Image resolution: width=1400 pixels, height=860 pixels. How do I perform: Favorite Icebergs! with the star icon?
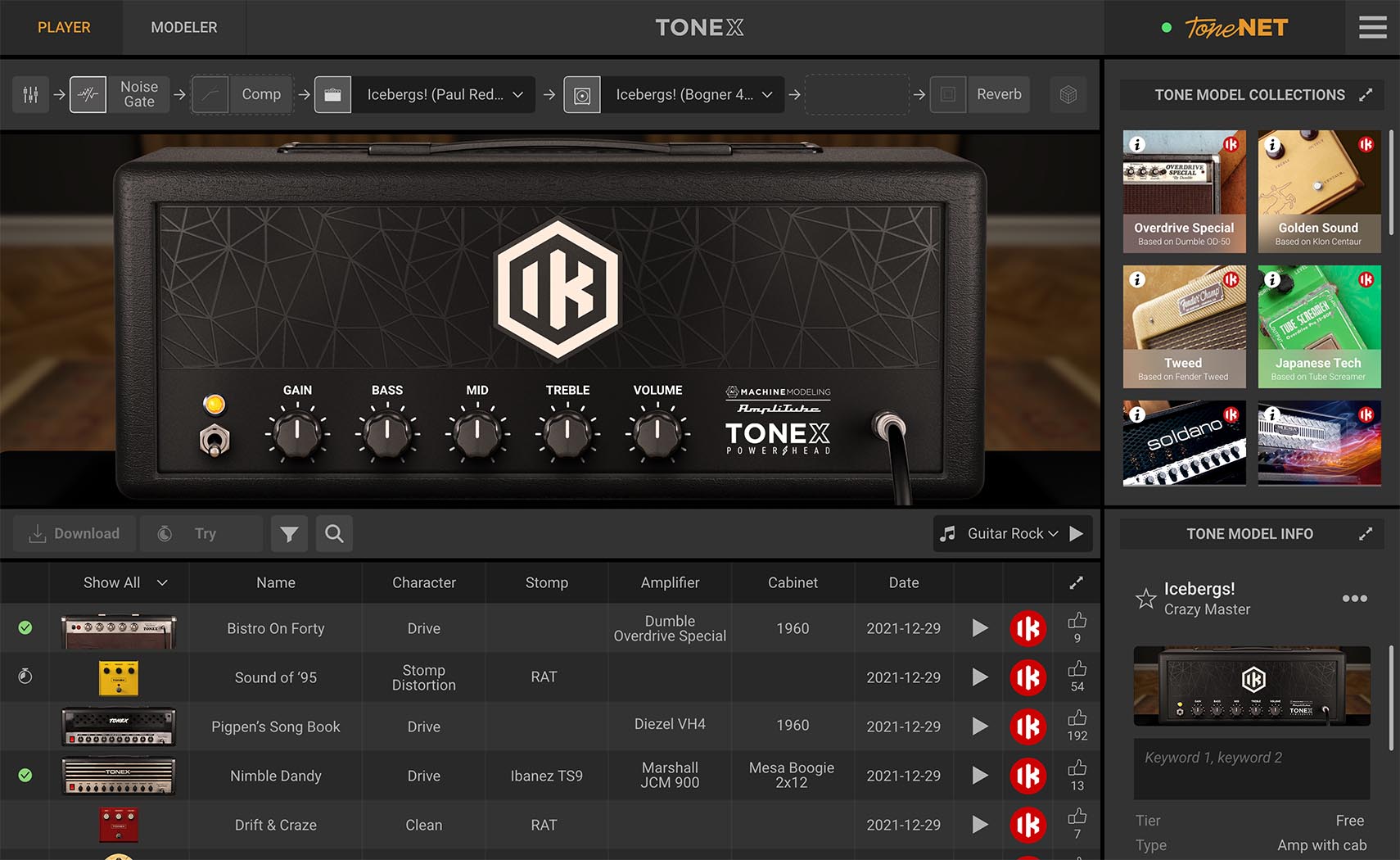[1146, 599]
